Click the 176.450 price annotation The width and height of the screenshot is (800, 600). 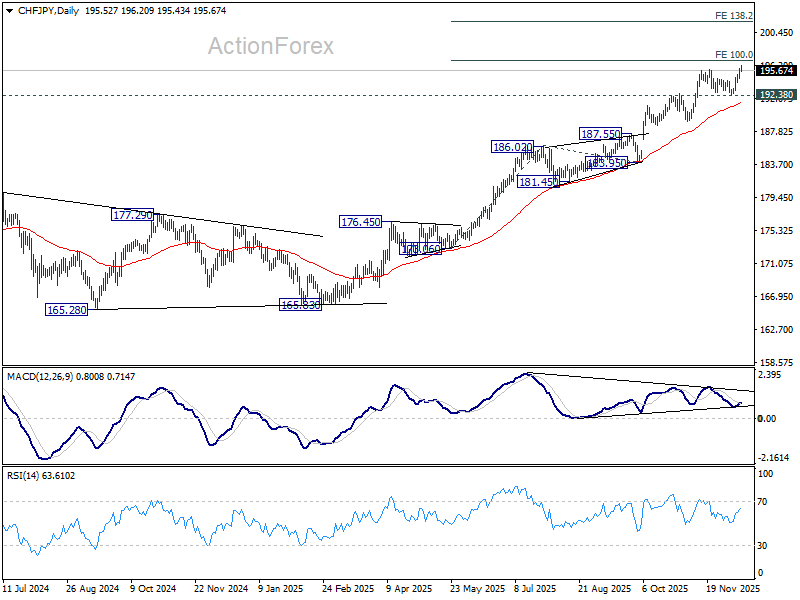(361, 222)
